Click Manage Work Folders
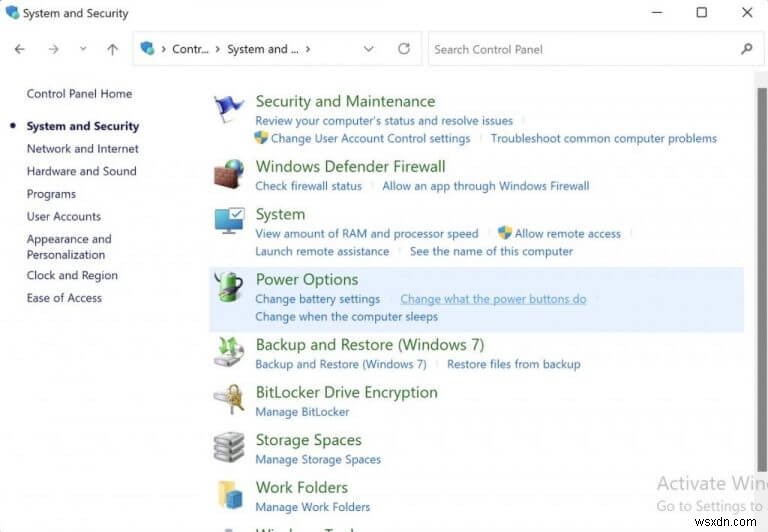 (312, 507)
